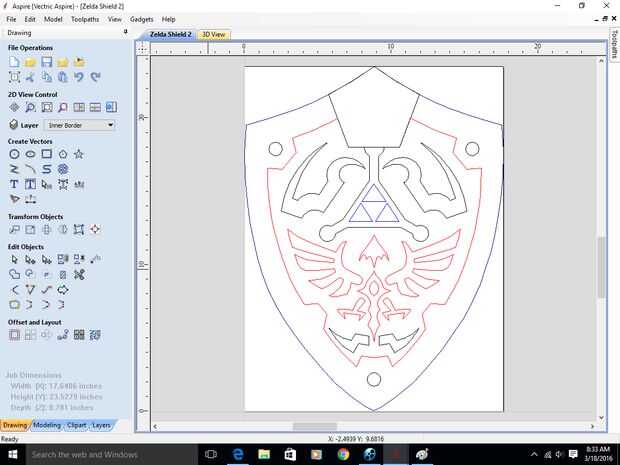Image resolution: width=620 pixels, height=465 pixels.
Task: Click the Paste clipboard icon
Action: 63,77
